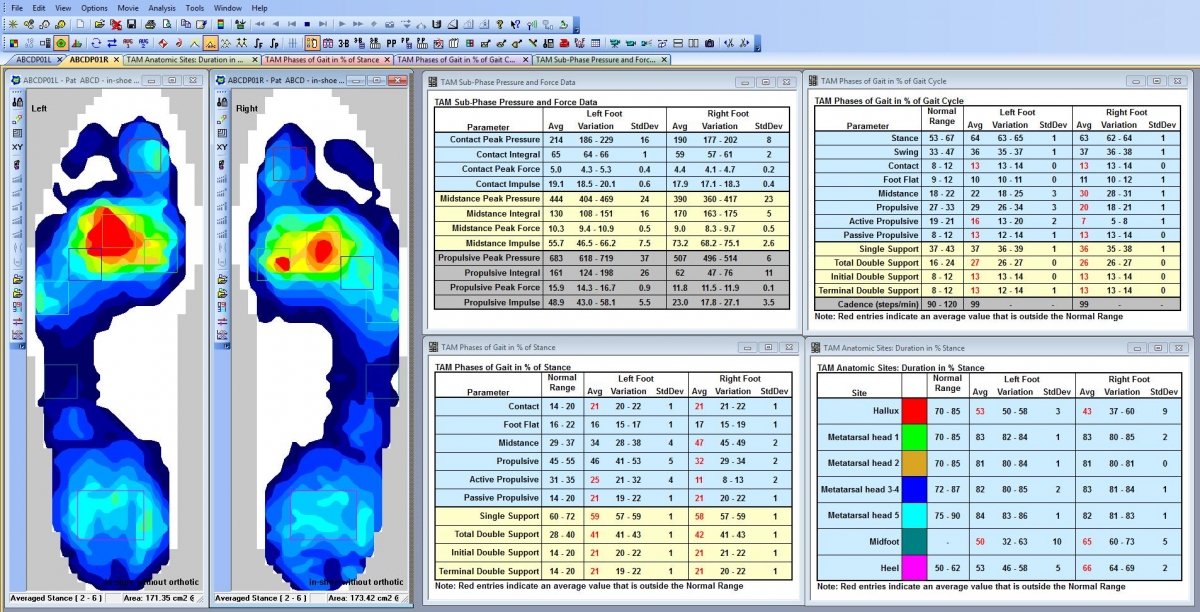Open the Options menu

tap(94, 8)
